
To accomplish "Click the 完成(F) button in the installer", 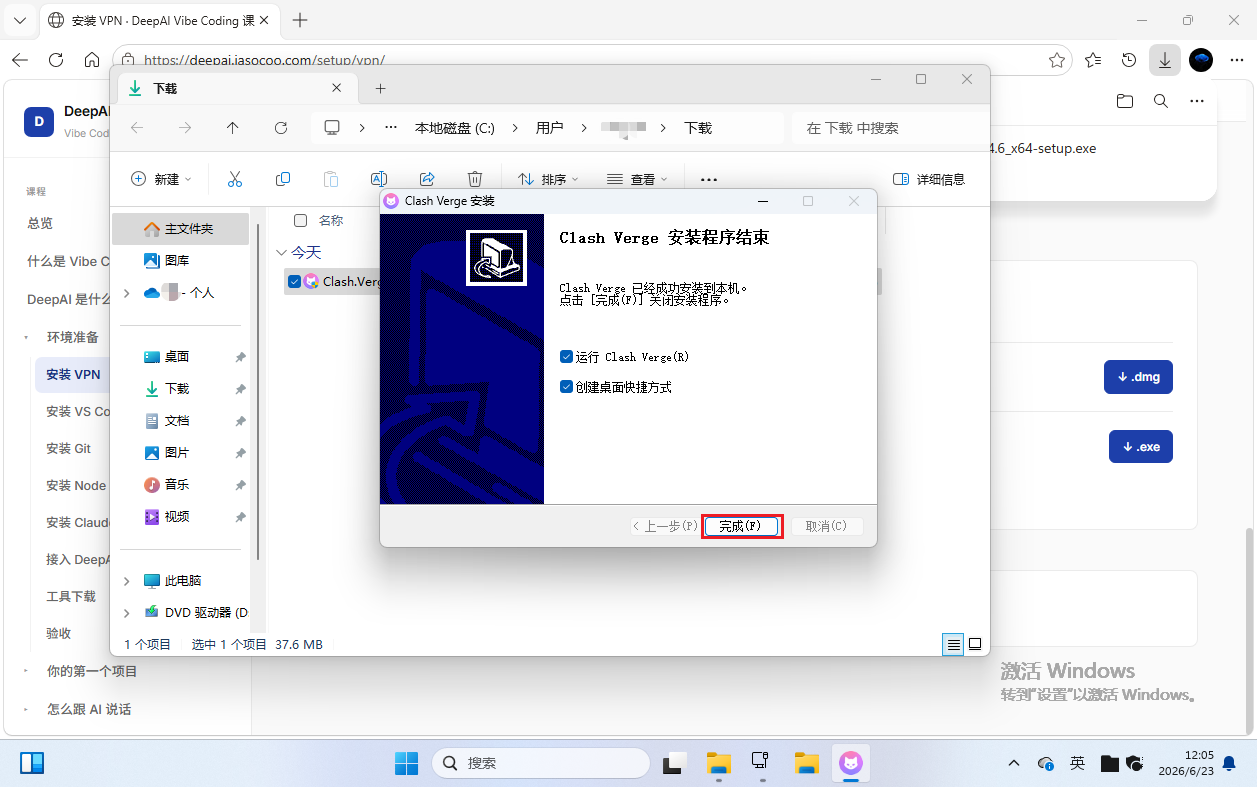I will pyautogui.click(x=741, y=526).
